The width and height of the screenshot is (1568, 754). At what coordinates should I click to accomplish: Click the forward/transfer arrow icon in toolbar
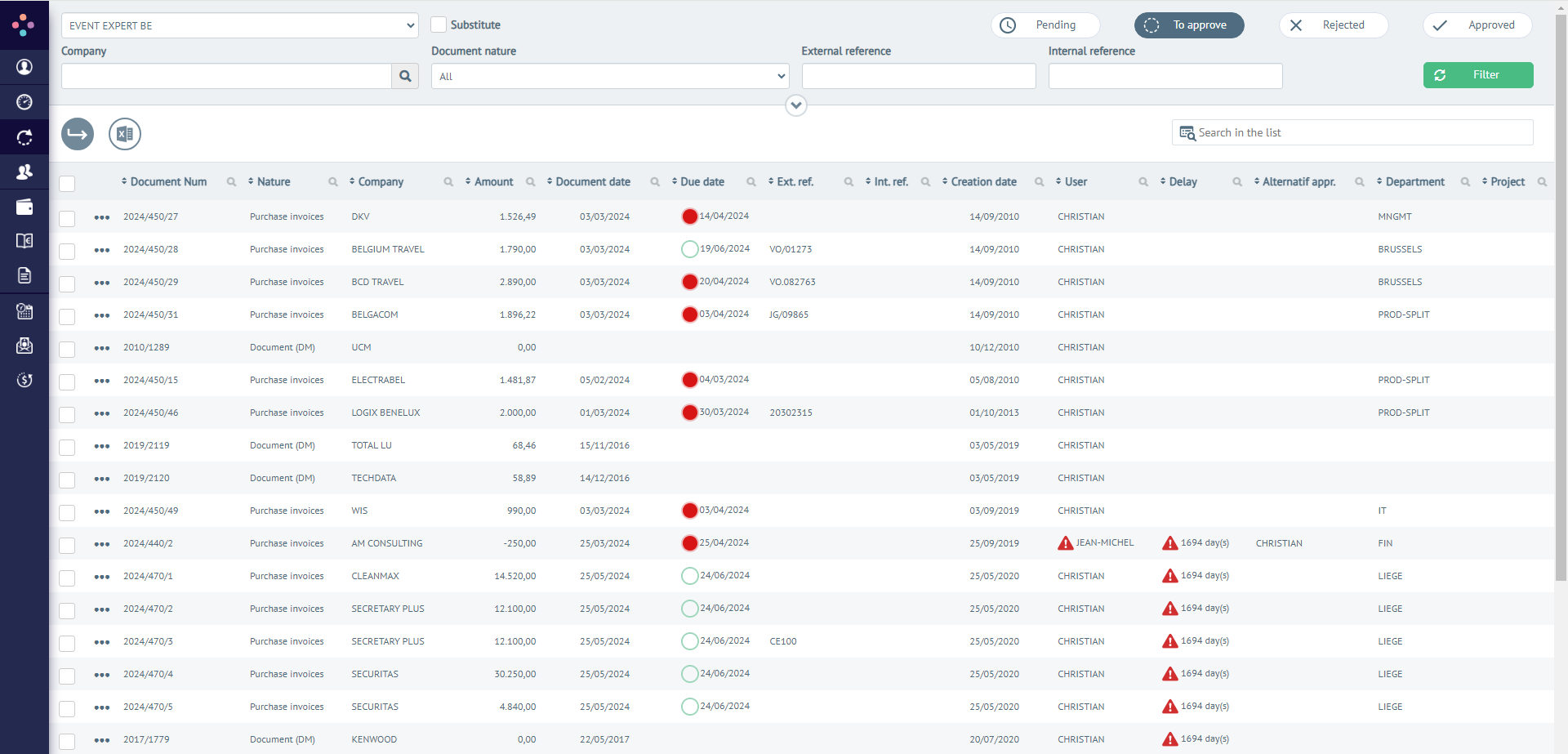(x=77, y=133)
